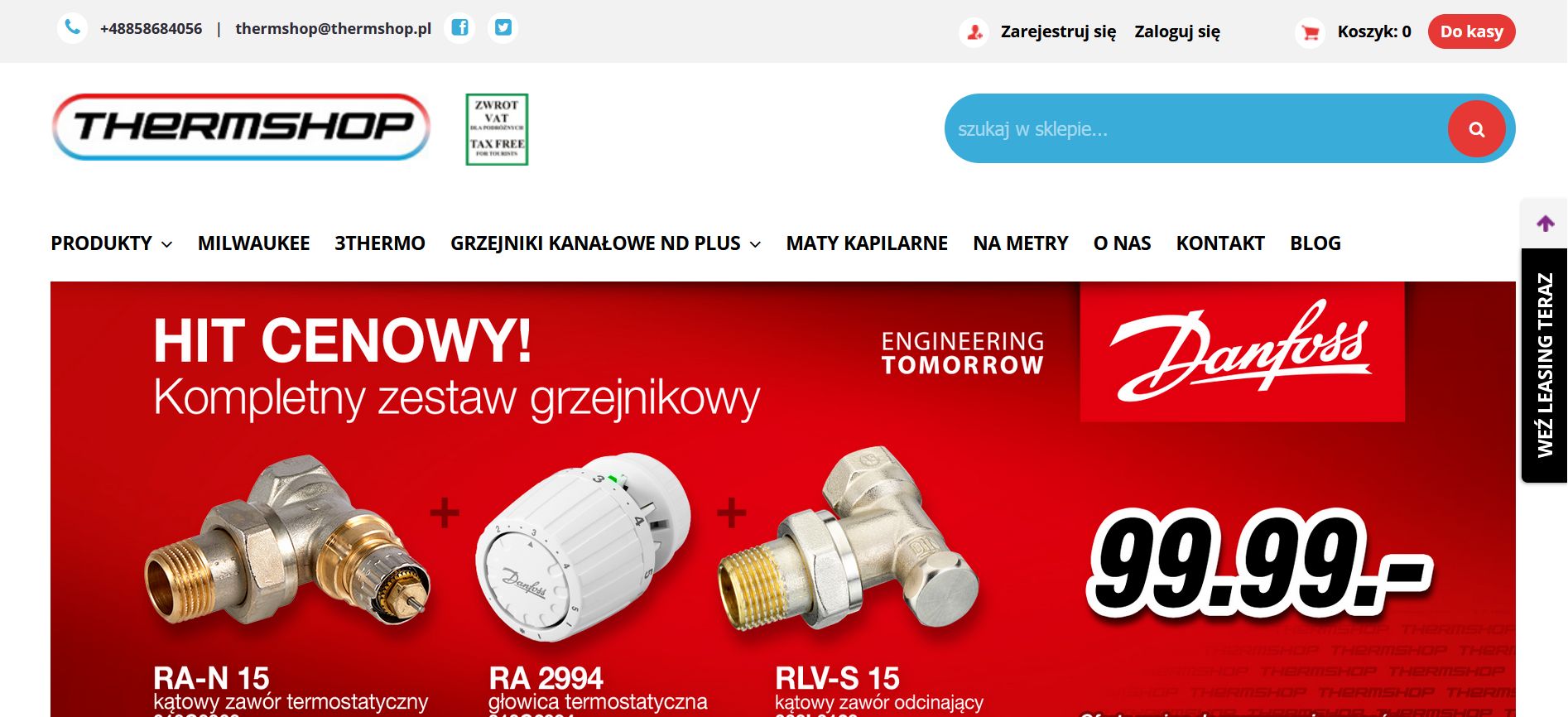Click the purple scroll-to-top arrow
The width and height of the screenshot is (1568, 717).
click(x=1545, y=224)
